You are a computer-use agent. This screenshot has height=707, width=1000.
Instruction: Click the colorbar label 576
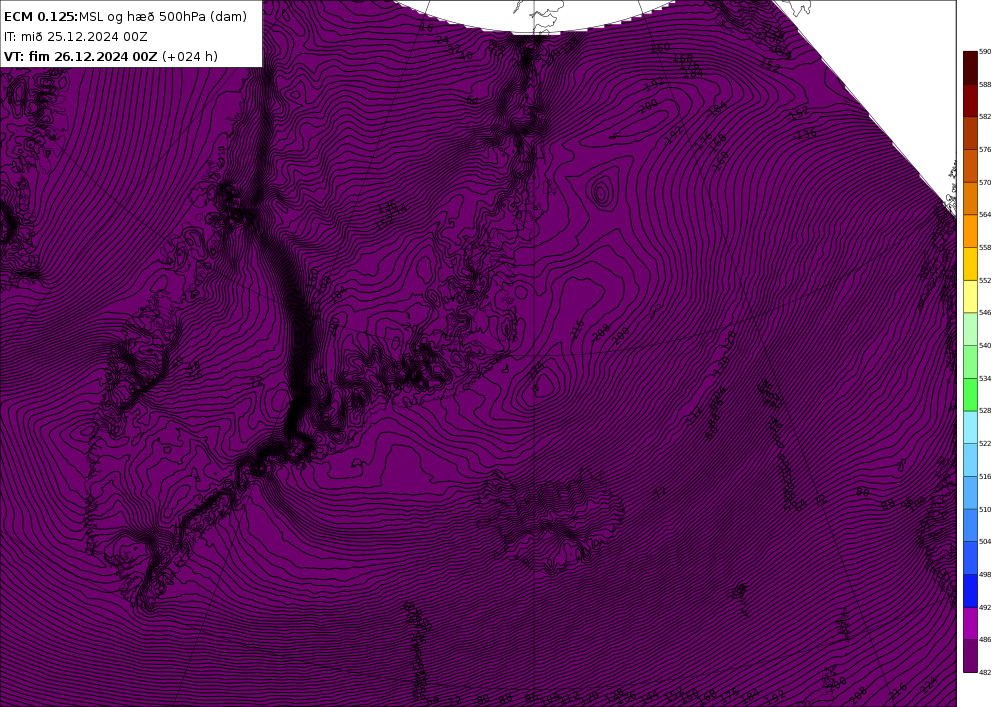click(x=985, y=150)
